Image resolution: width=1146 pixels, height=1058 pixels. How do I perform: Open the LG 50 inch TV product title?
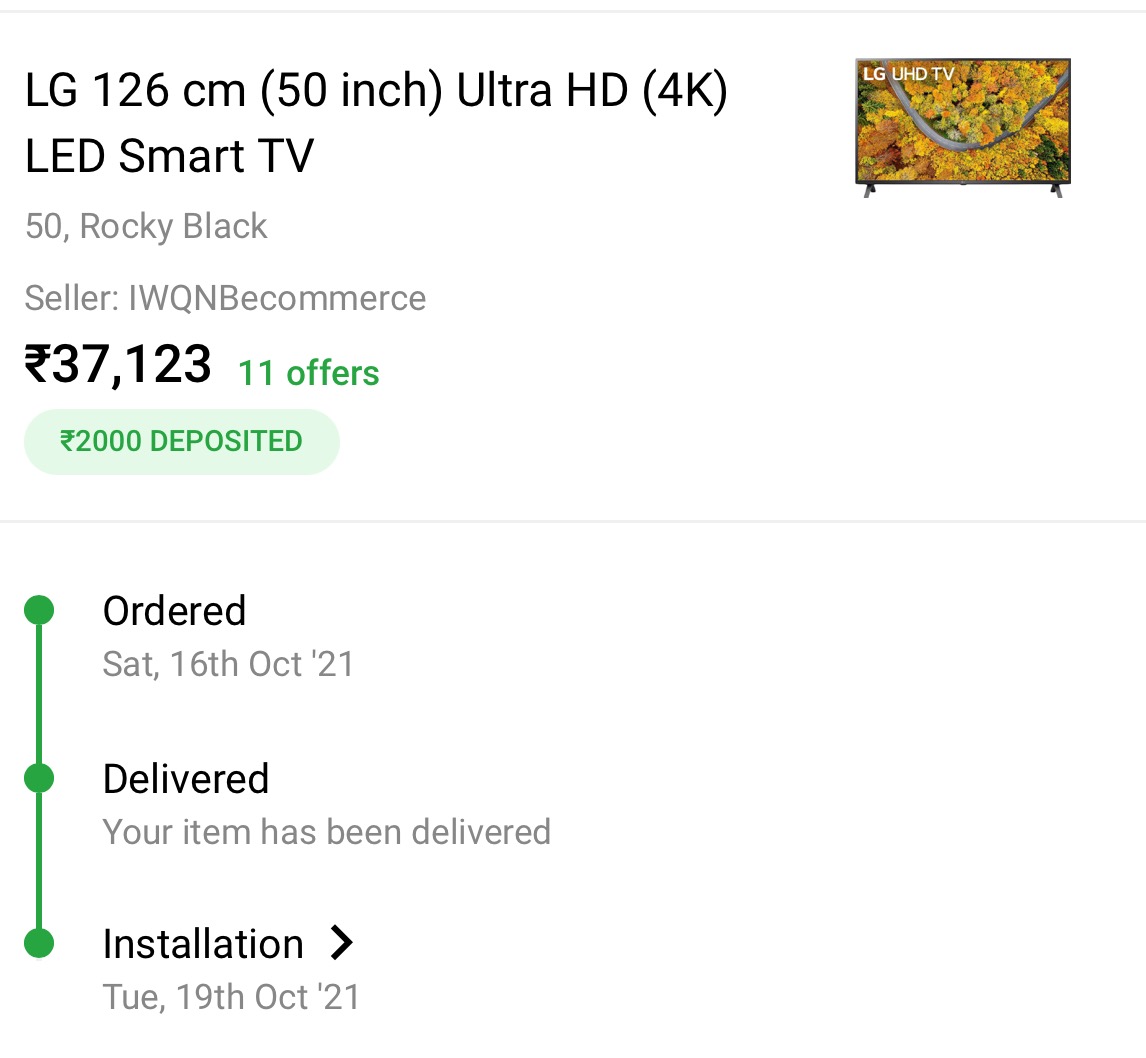point(376,124)
